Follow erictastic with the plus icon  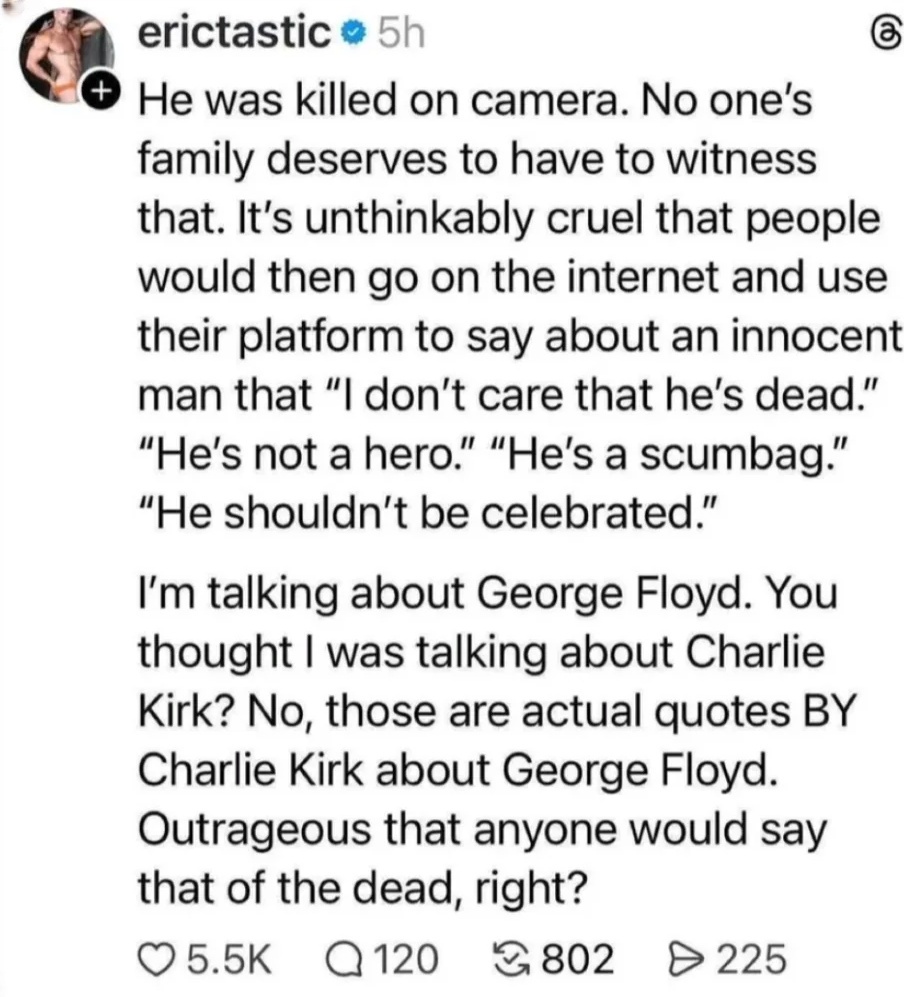click(100, 93)
